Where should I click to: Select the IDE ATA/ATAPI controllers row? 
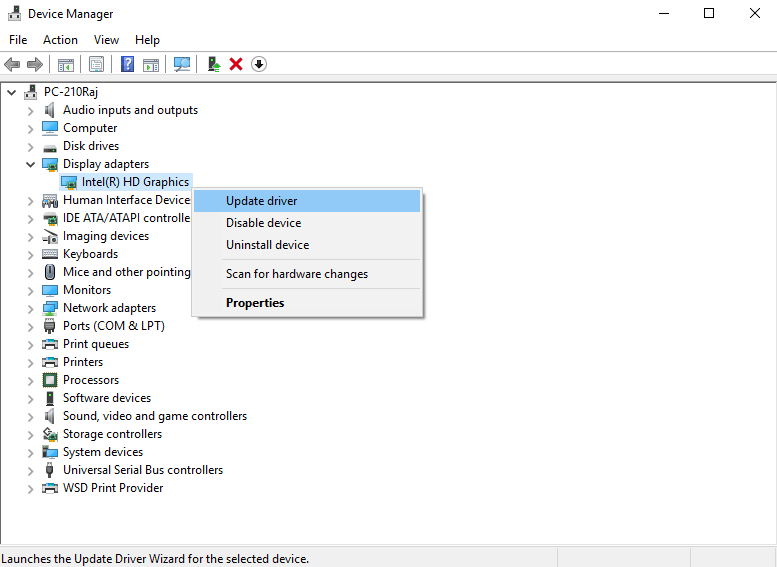pos(127,218)
